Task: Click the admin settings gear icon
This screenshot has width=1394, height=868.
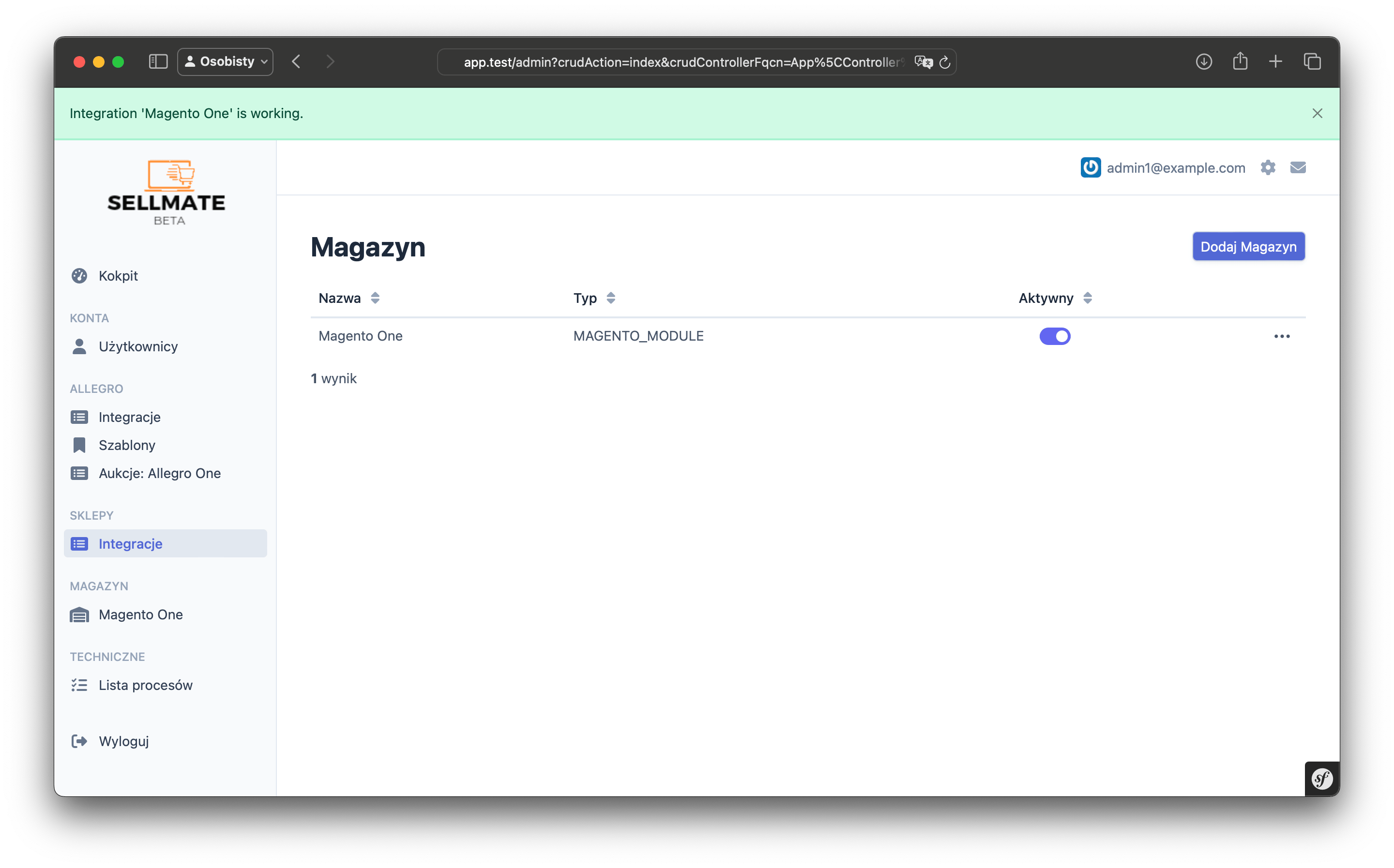Action: [1268, 167]
